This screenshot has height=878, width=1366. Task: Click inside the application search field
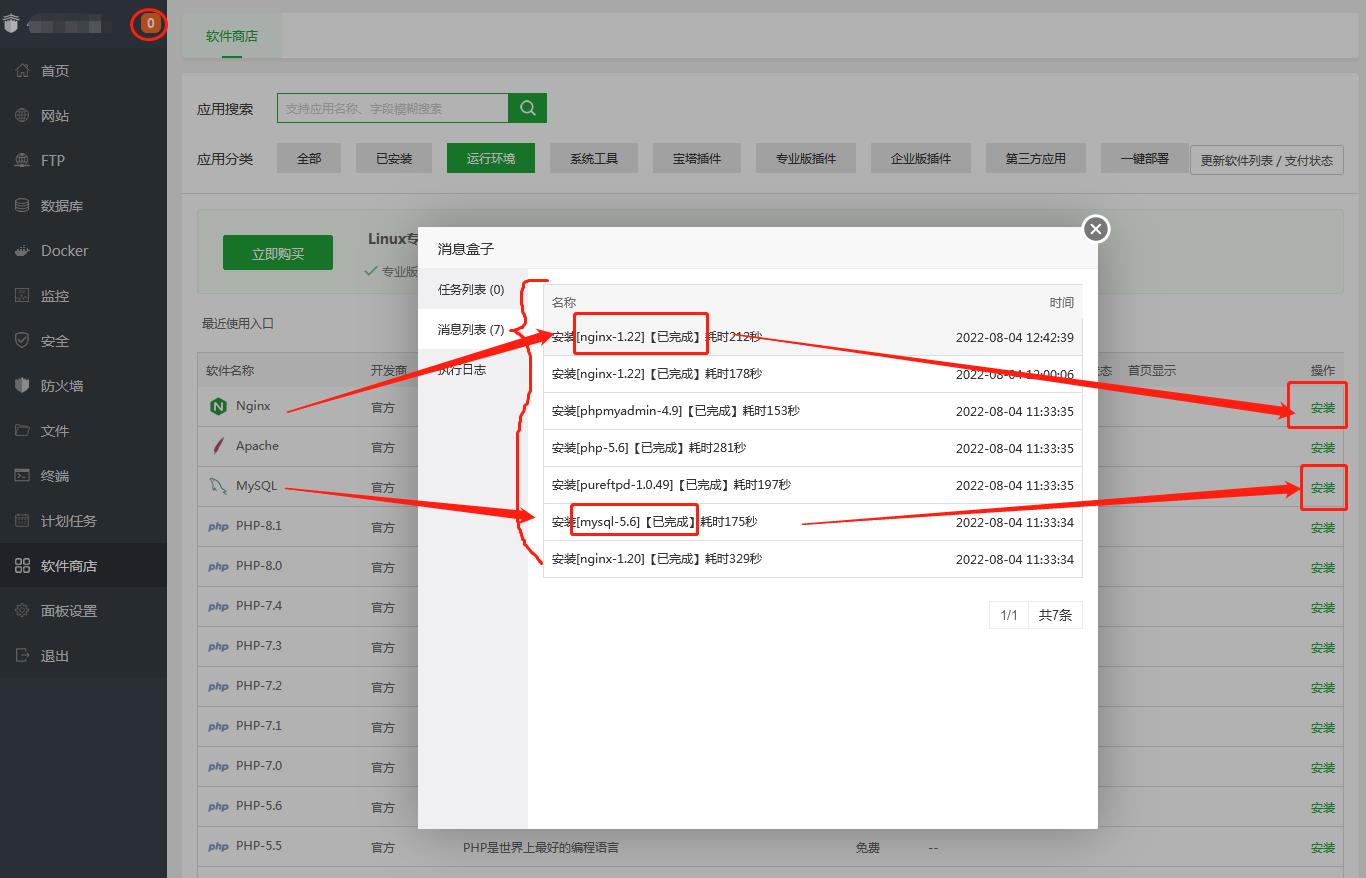click(x=392, y=108)
